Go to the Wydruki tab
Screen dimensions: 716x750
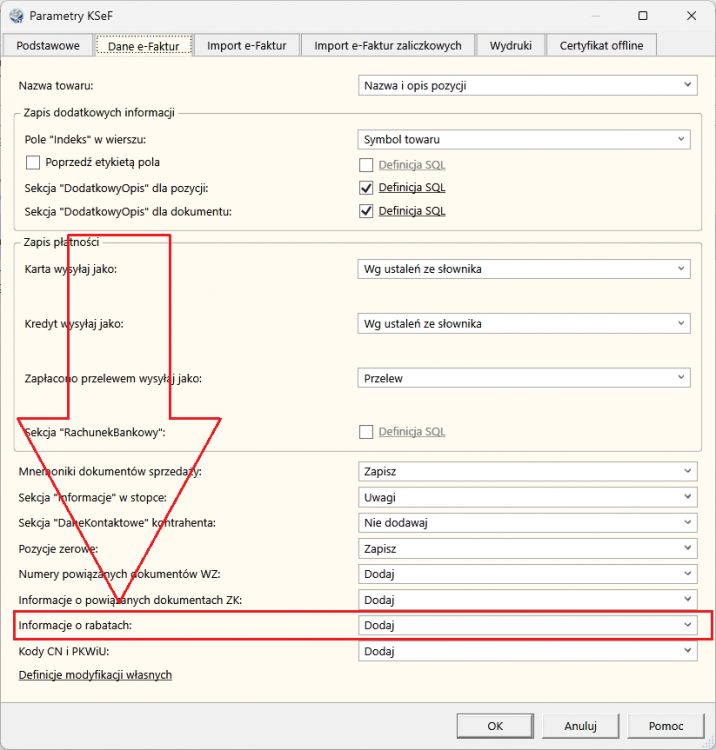pos(510,45)
